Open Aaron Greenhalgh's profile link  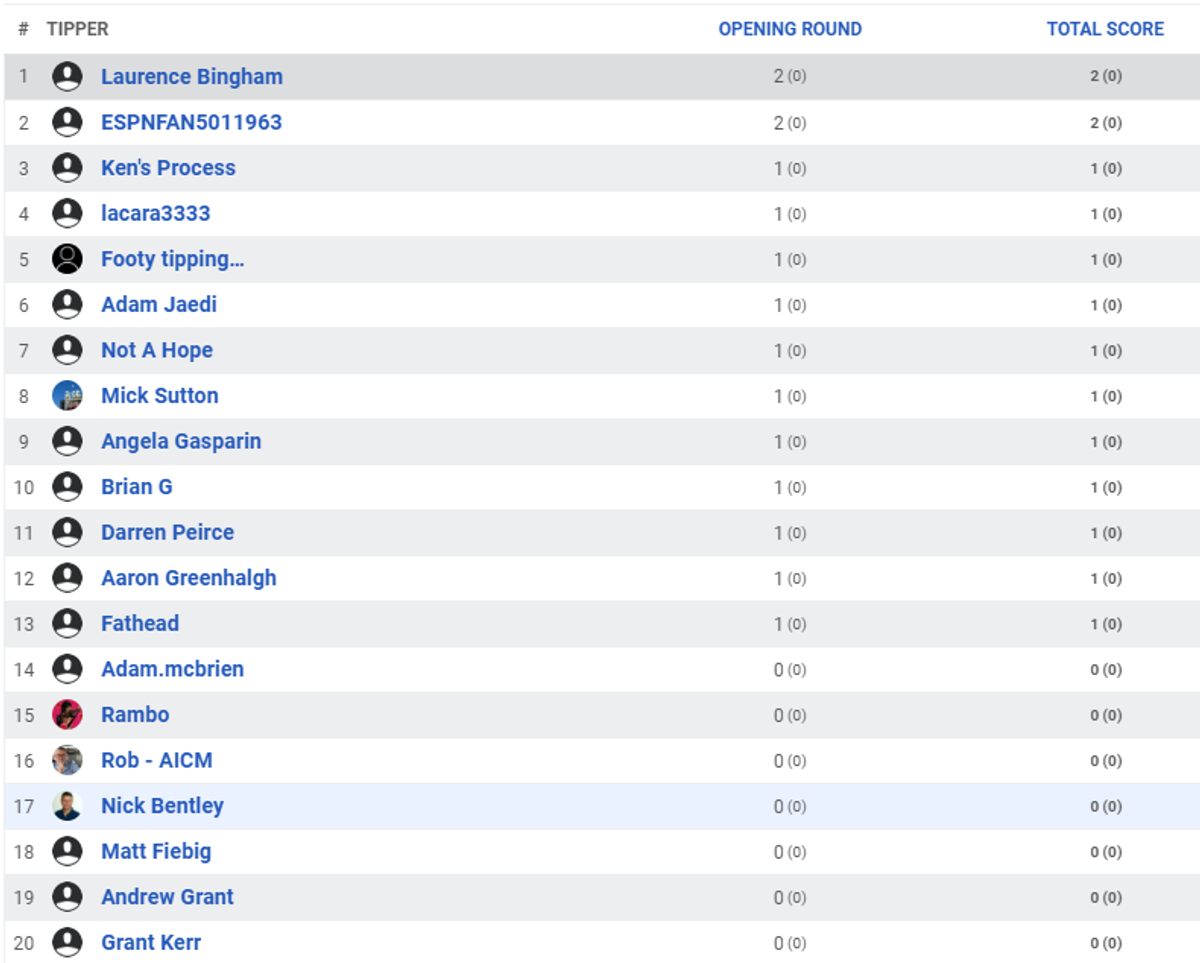(189, 578)
